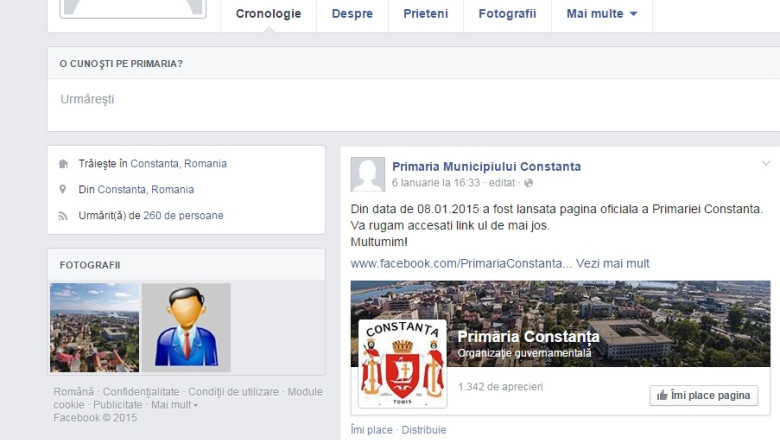780x440 pixels.
Task: Open the post options chevron menu
Action: (766, 163)
